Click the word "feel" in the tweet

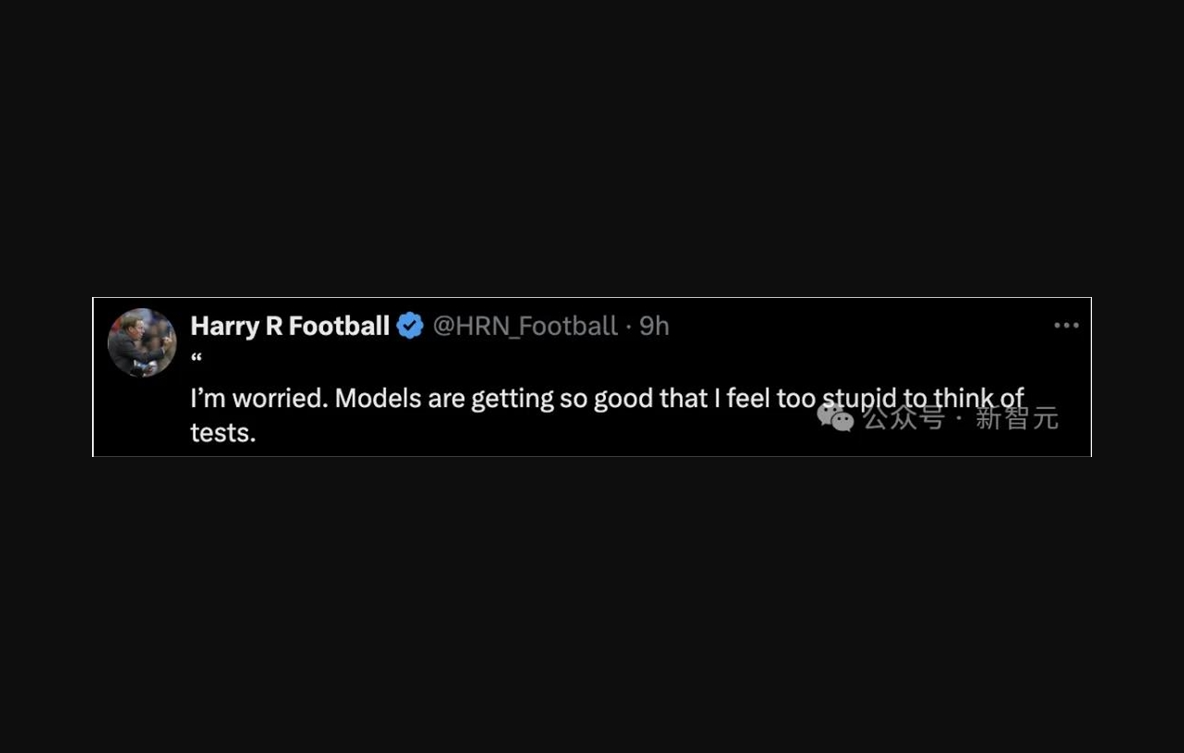tap(748, 398)
